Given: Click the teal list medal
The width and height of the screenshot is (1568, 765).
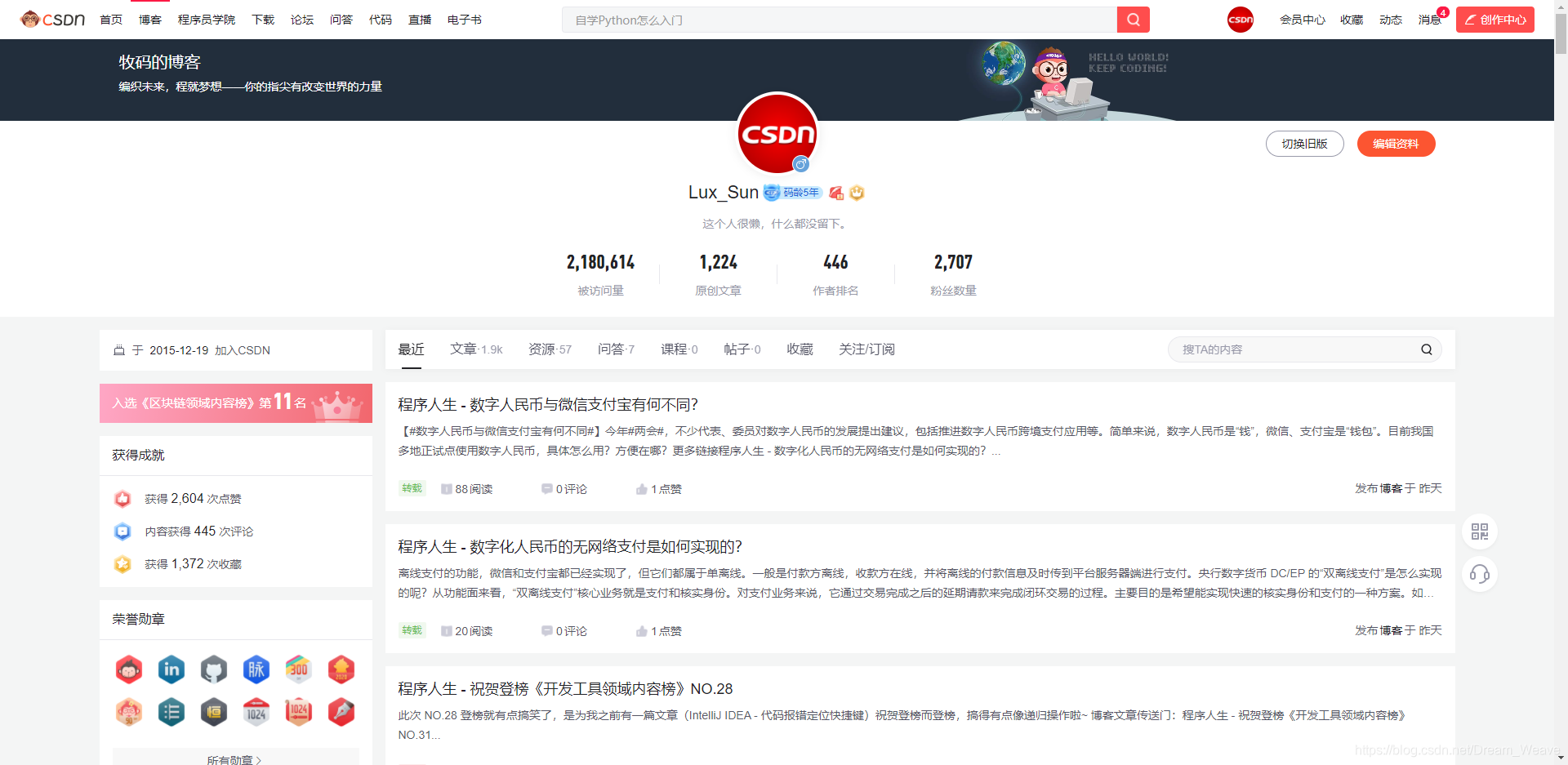Looking at the screenshot, I should tap(171, 712).
